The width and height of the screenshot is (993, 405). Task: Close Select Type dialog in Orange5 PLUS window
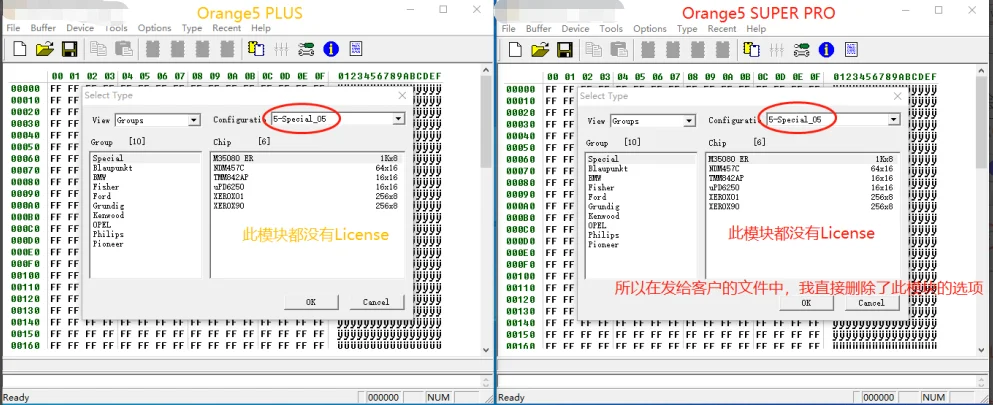tap(402, 96)
